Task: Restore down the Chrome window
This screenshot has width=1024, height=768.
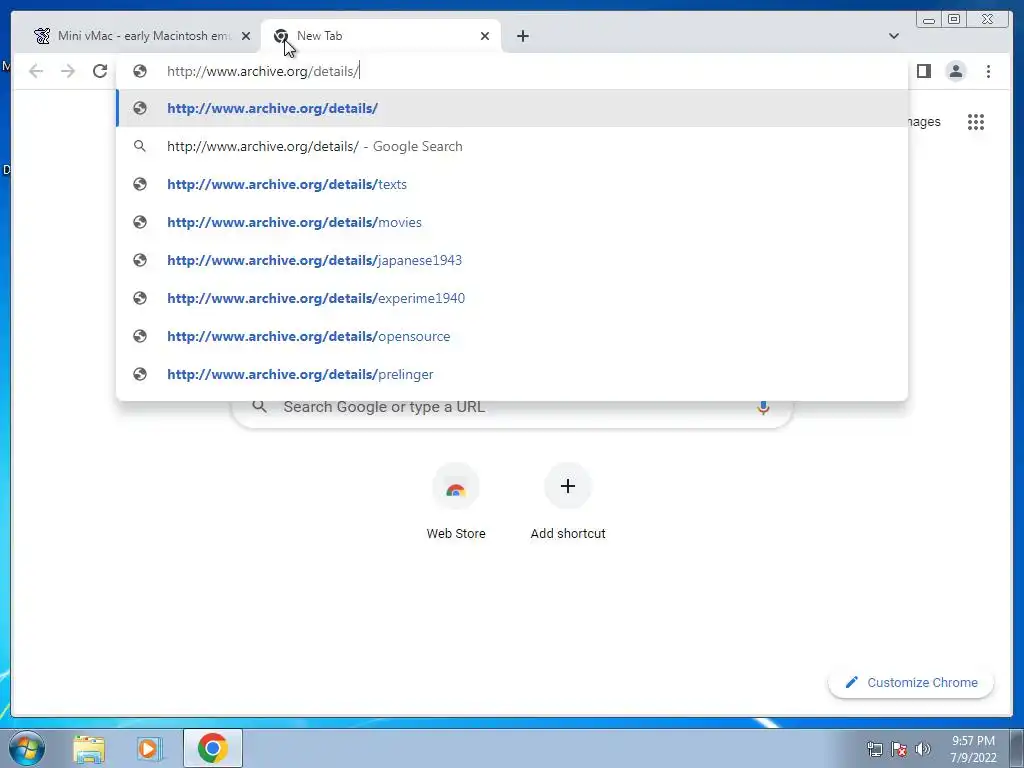Action: pos(954,20)
